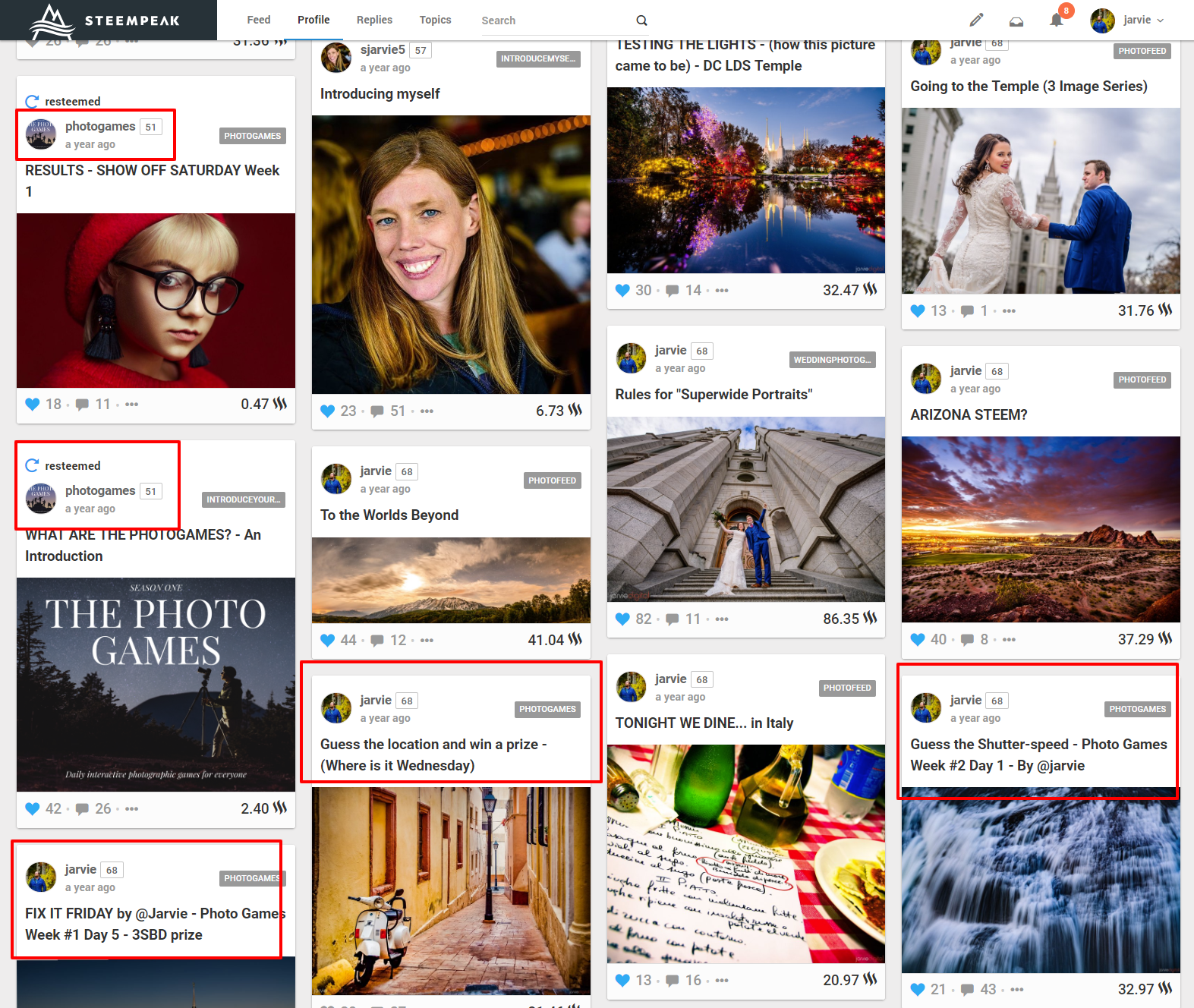
Task: Switch to the Feed tab
Action: click(258, 20)
